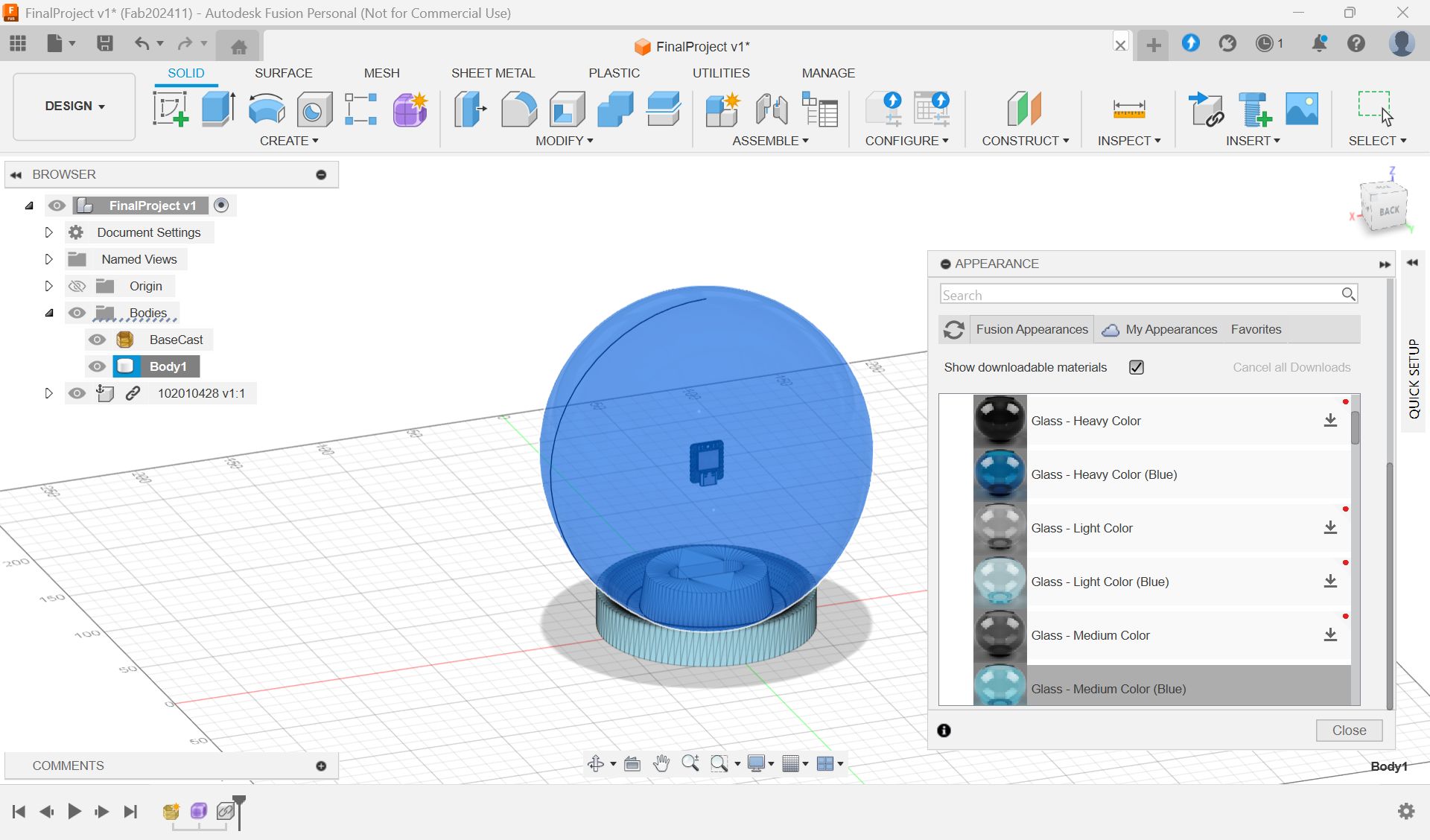Select Glass - Heavy Color (Blue) swatch
The height and width of the screenshot is (840, 1430).
pos(1000,474)
